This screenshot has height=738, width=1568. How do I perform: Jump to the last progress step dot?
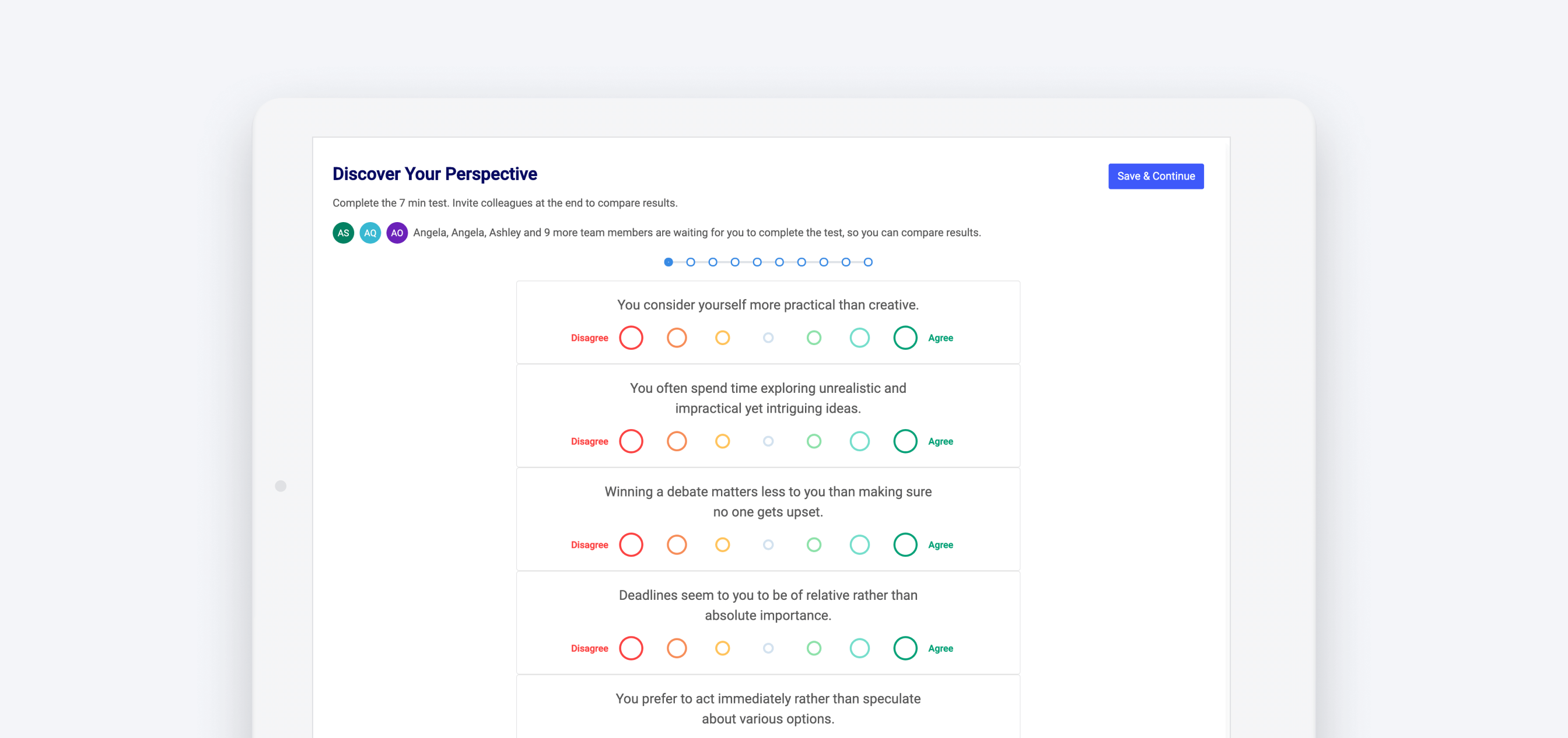(x=868, y=262)
